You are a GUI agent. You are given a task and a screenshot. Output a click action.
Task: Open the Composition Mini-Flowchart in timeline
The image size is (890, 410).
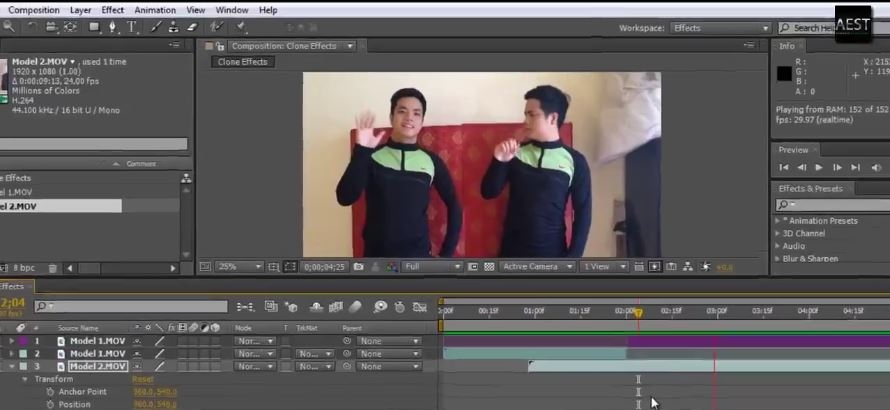click(x=245, y=307)
